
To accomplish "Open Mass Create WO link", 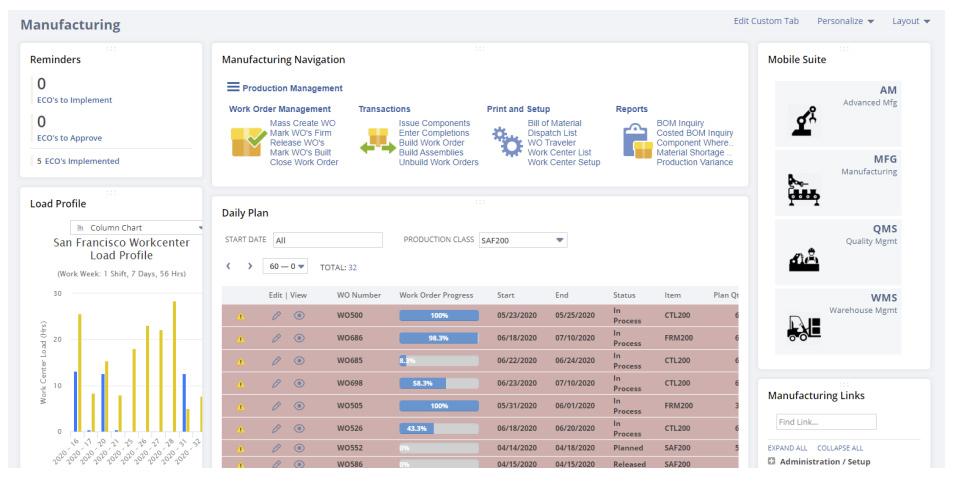I will pos(303,123).
